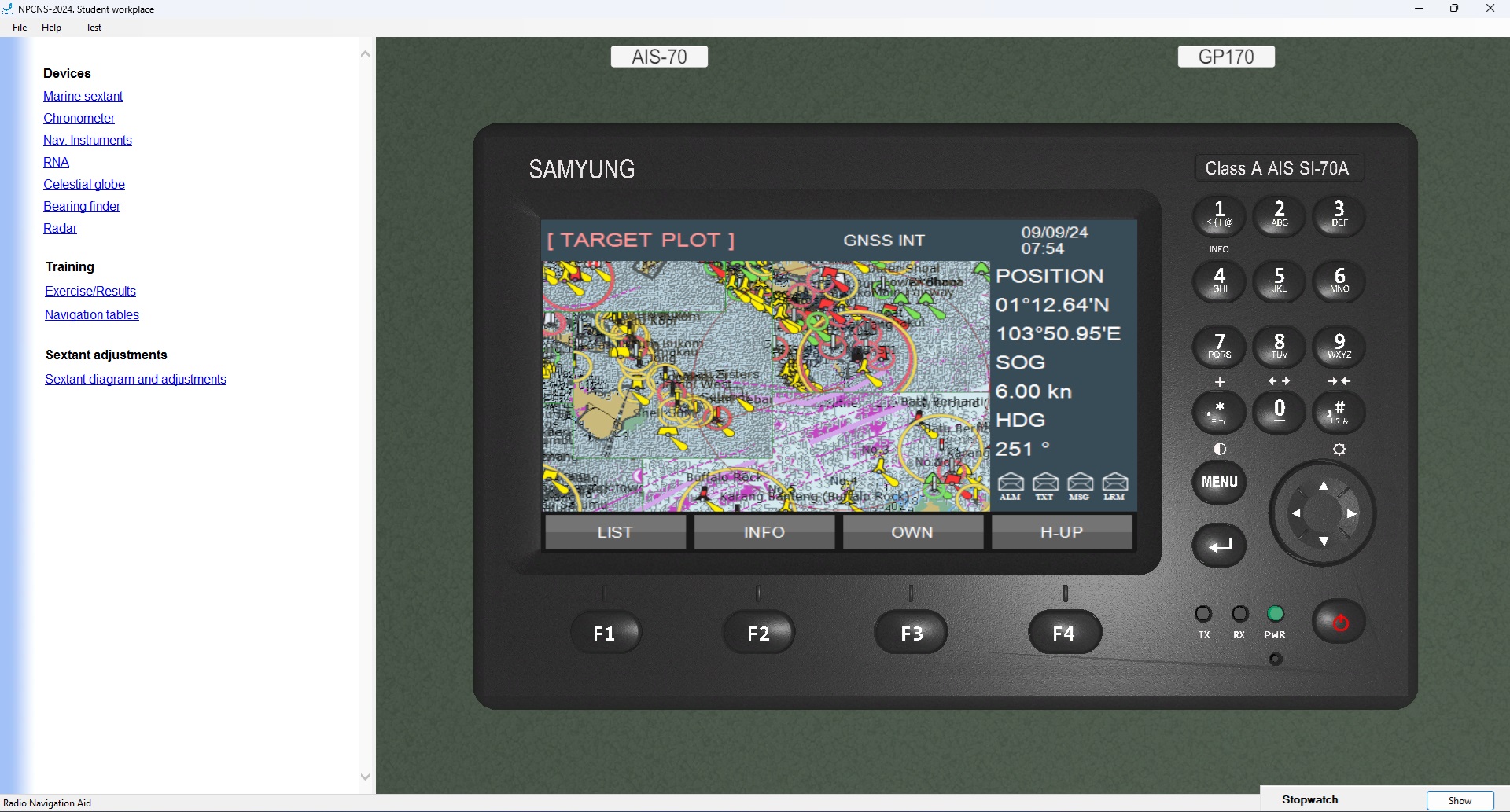Open the File menu
This screenshot has height=812, width=1510.
pyautogui.click(x=19, y=28)
